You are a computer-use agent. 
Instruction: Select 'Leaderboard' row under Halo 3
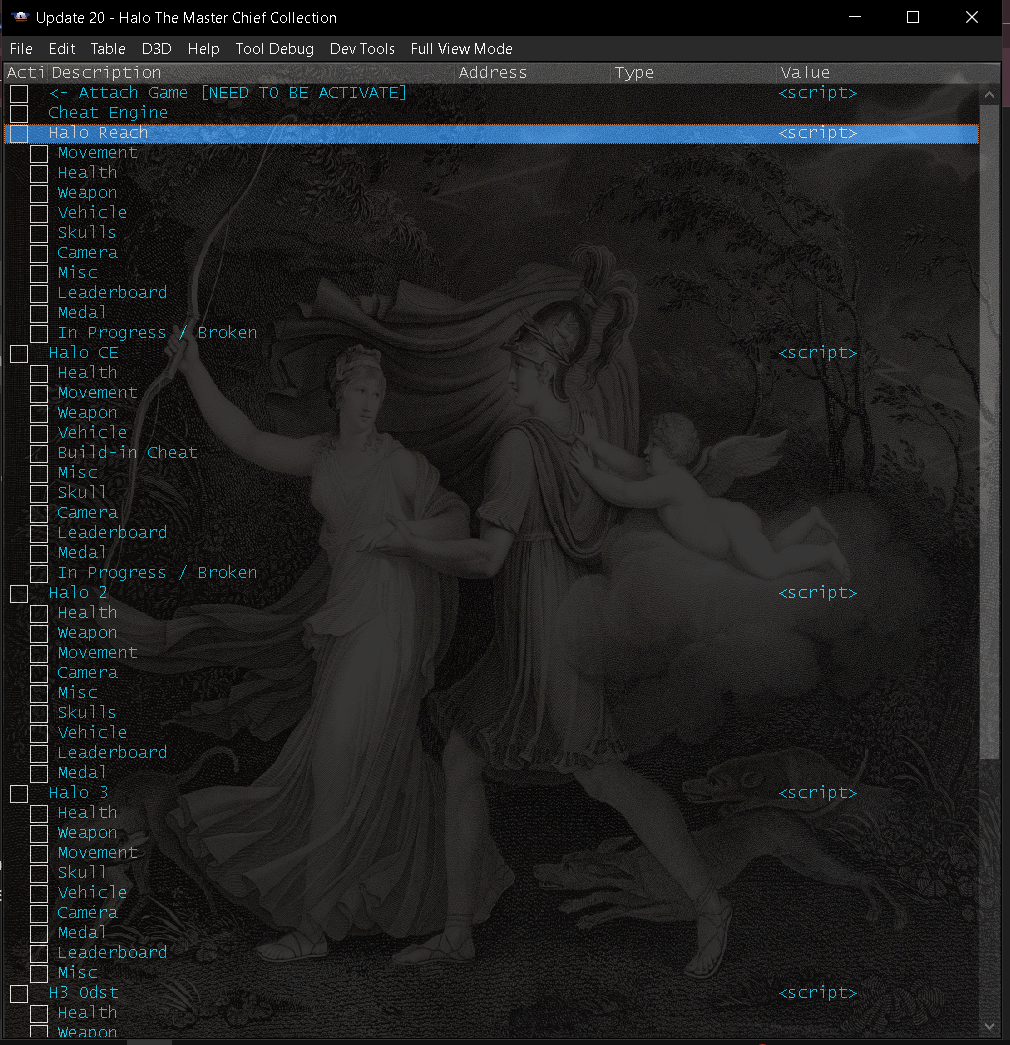pyautogui.click(x=112, y=952)
